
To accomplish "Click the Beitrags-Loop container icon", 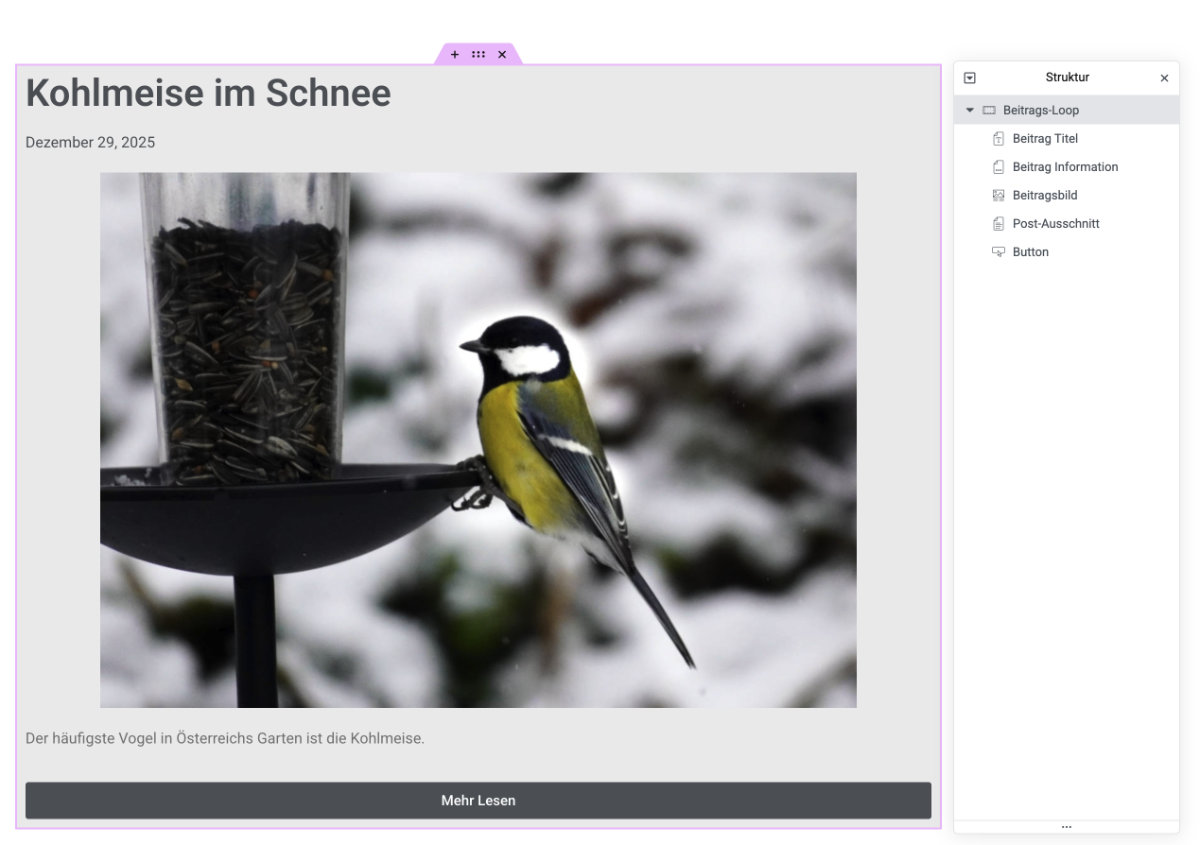I will click(989, 110).
